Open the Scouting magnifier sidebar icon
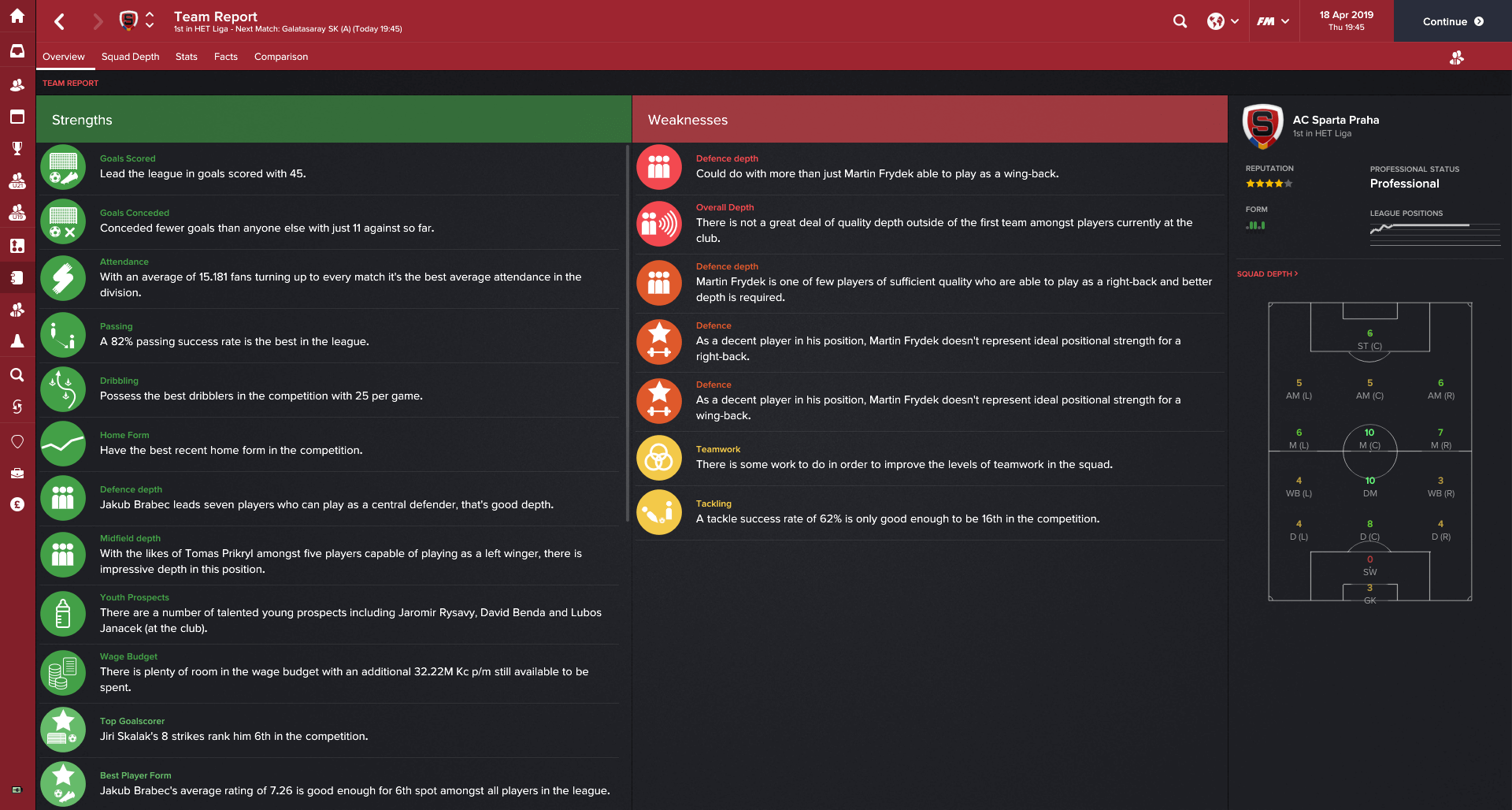Image resolution: width=1512 pixels, height=810 pixels. (x=17, y=374)
